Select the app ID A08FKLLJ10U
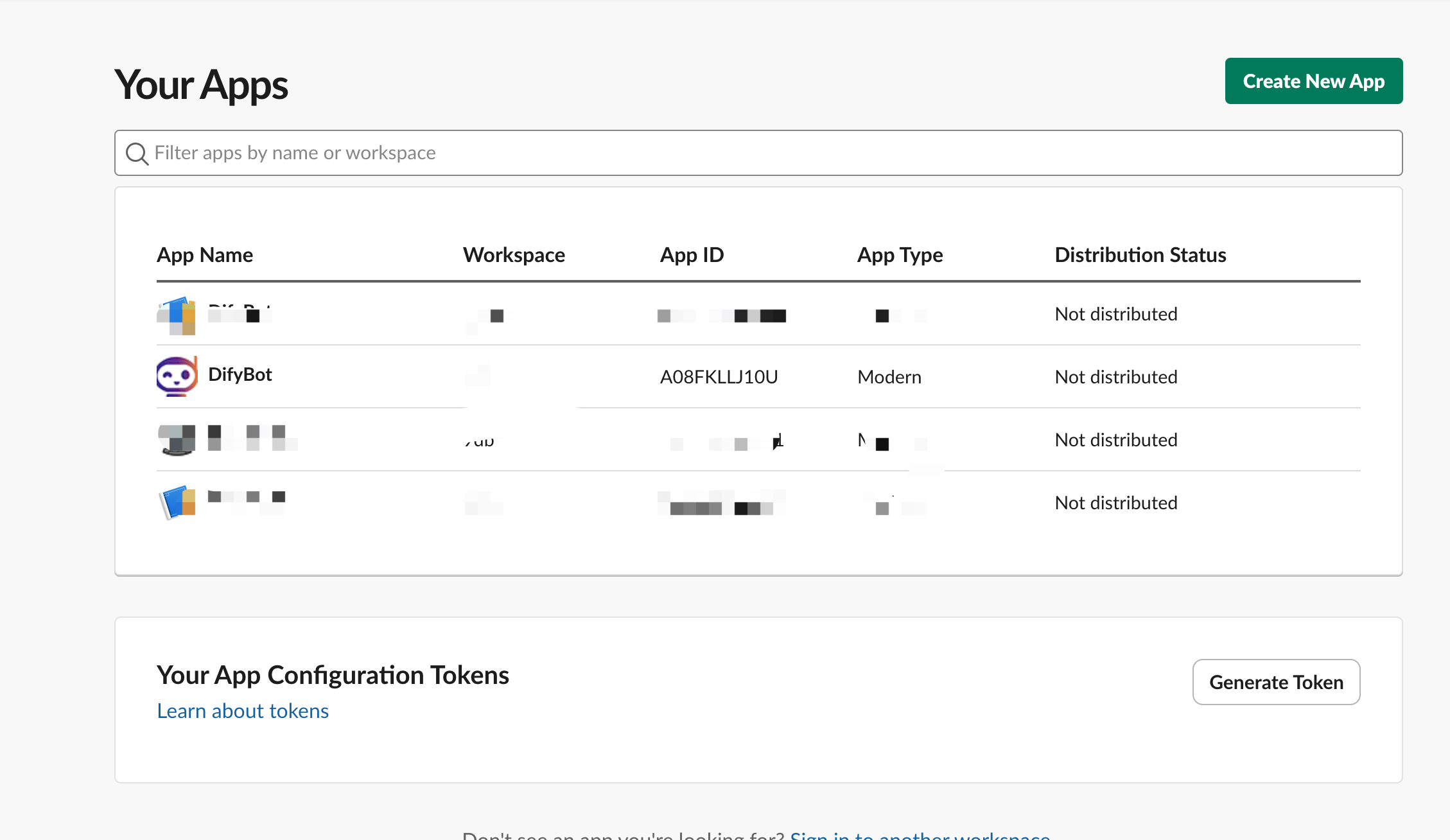The image size is (1450, 840). click(719, 377)
